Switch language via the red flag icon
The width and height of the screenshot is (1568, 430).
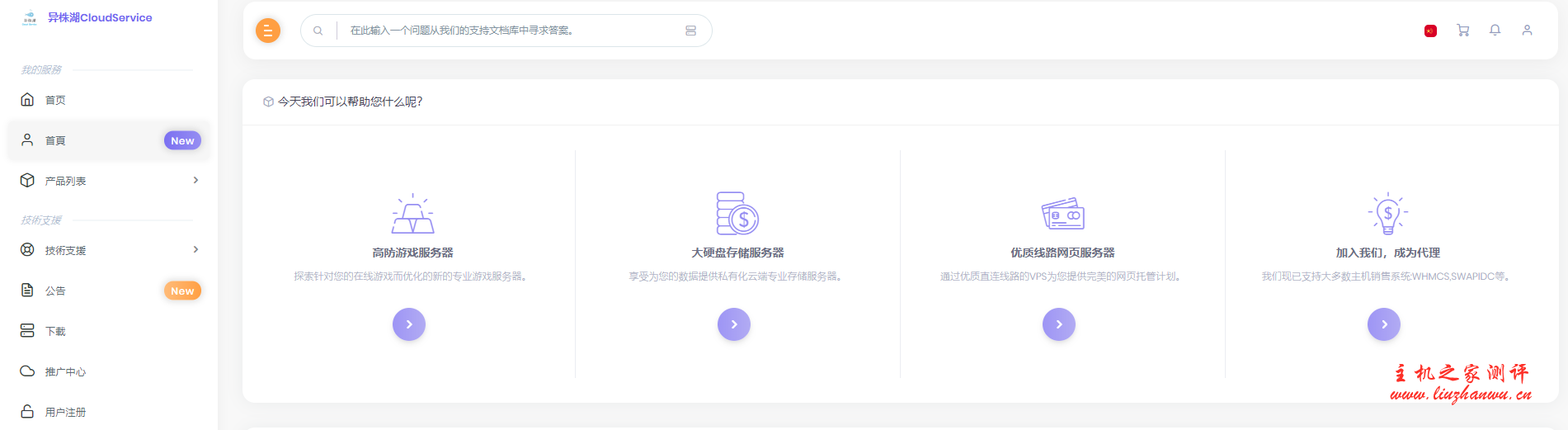(x=1430, y=31)
